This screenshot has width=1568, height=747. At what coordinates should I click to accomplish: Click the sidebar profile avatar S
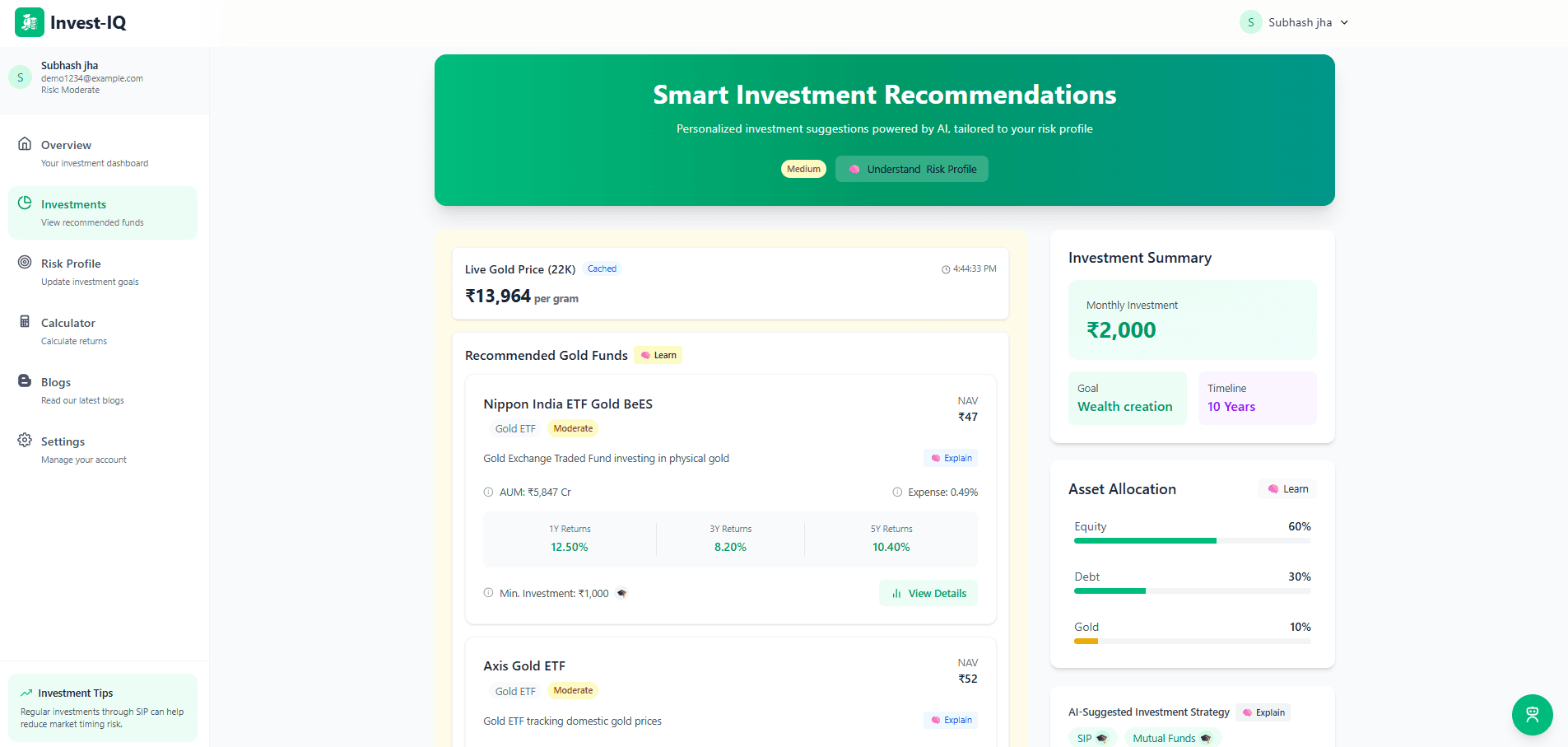pos(21,77)
